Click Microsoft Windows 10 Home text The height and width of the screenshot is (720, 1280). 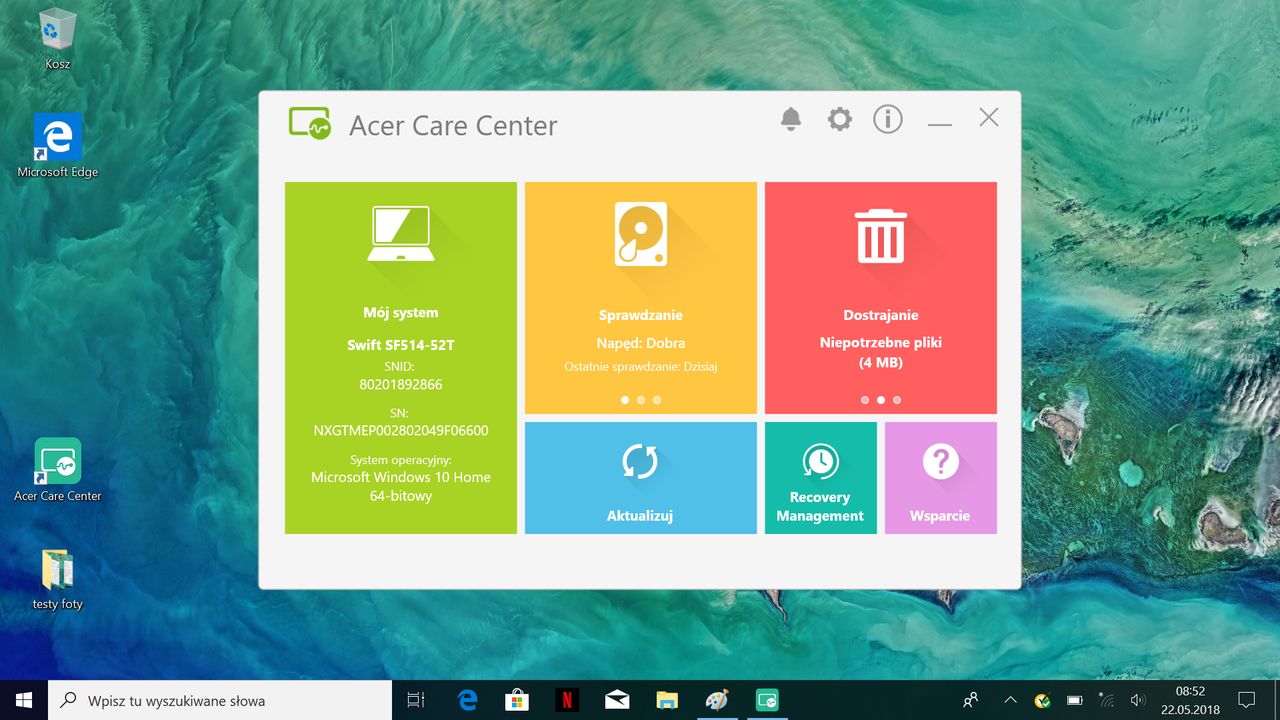(401, 477)
